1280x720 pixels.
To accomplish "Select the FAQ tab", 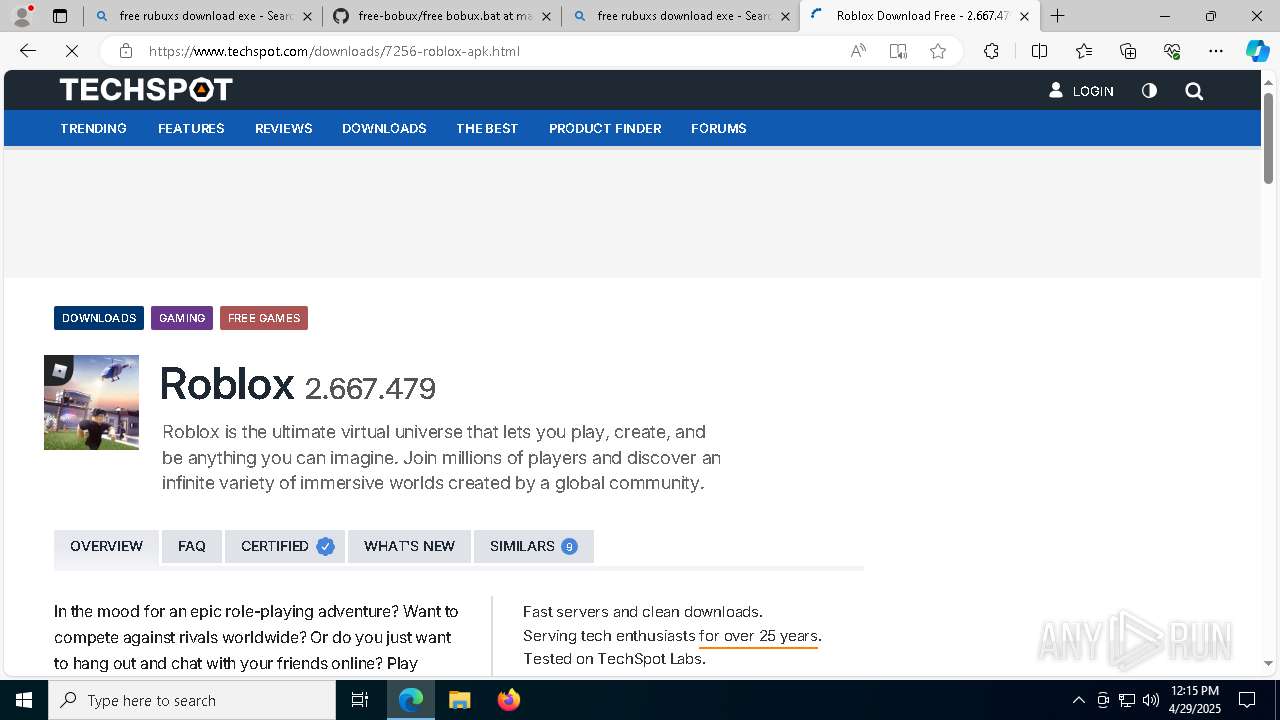I will click(x=192, y=546).
